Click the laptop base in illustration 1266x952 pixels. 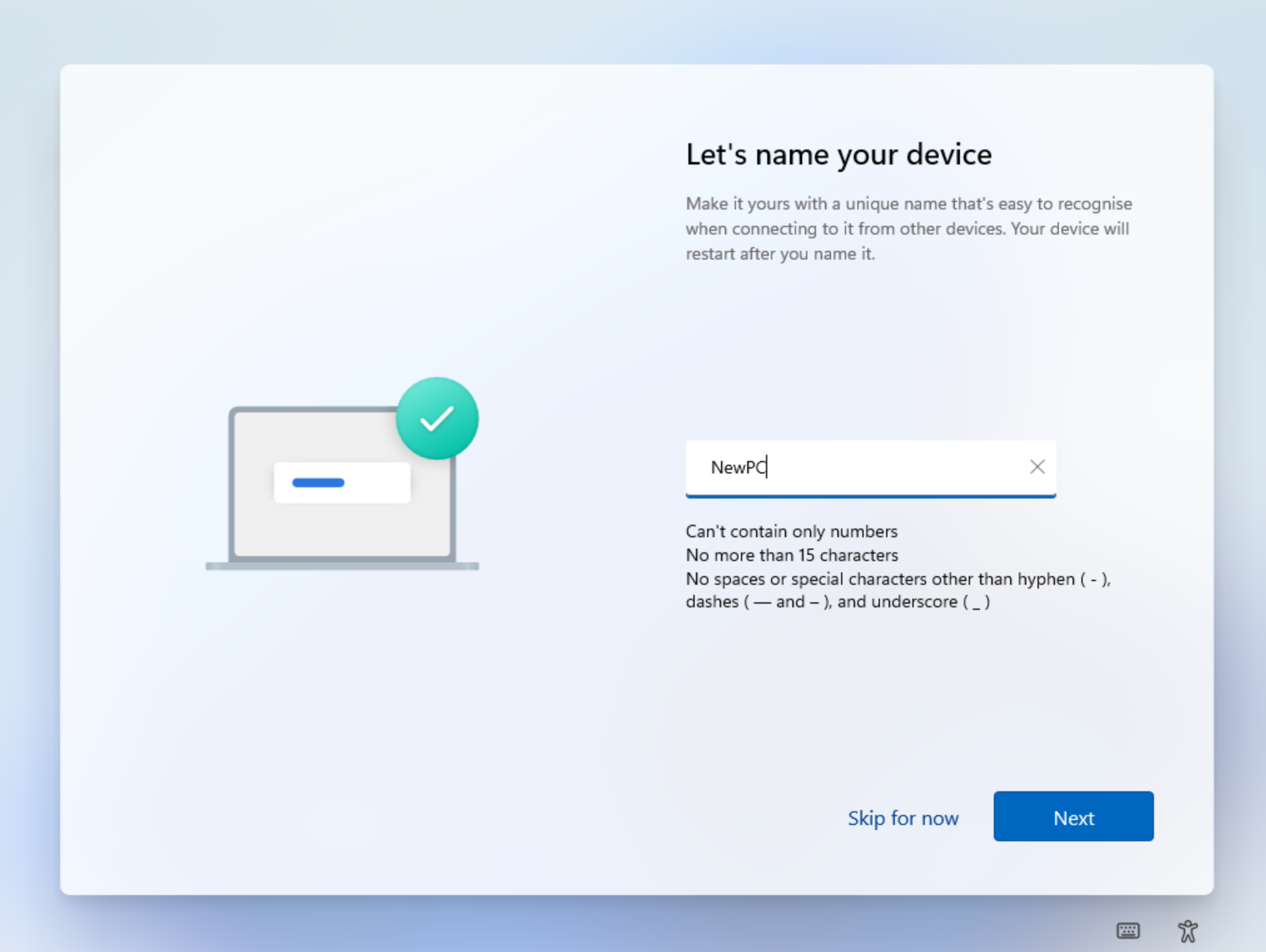click(x=342, y=566)
